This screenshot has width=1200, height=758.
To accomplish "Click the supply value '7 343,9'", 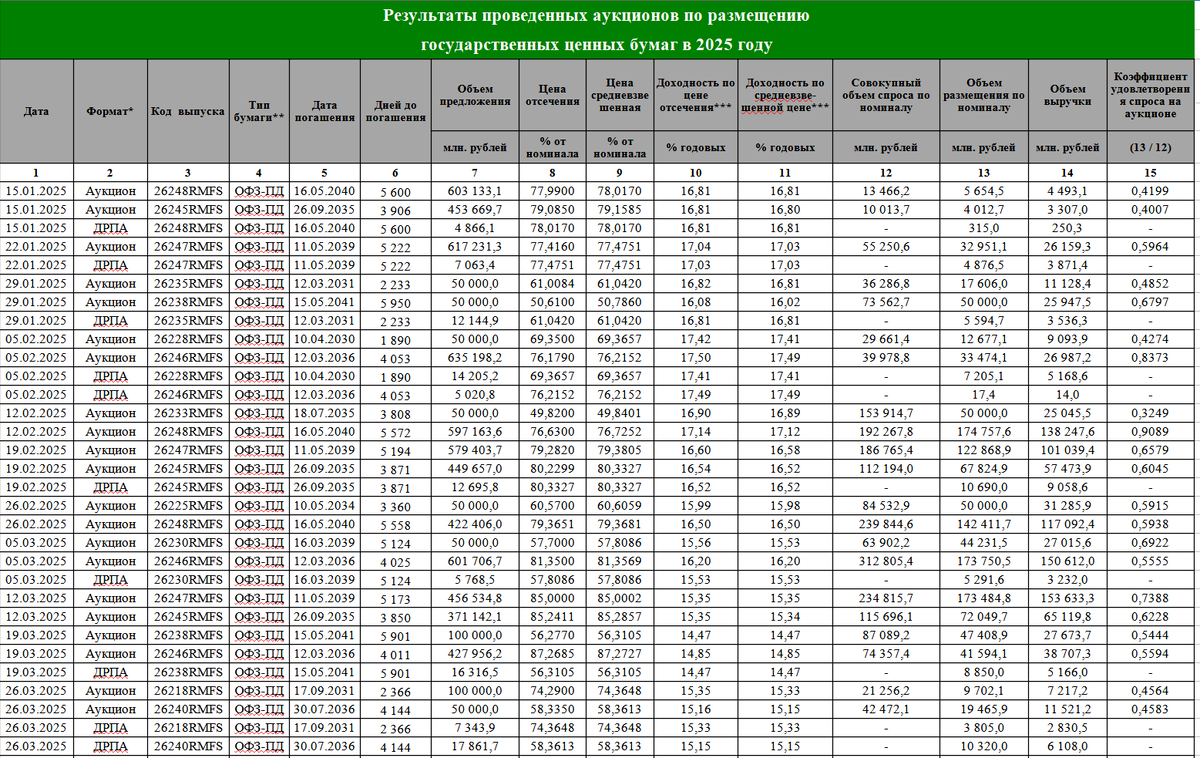I will [x=474, y=727].
